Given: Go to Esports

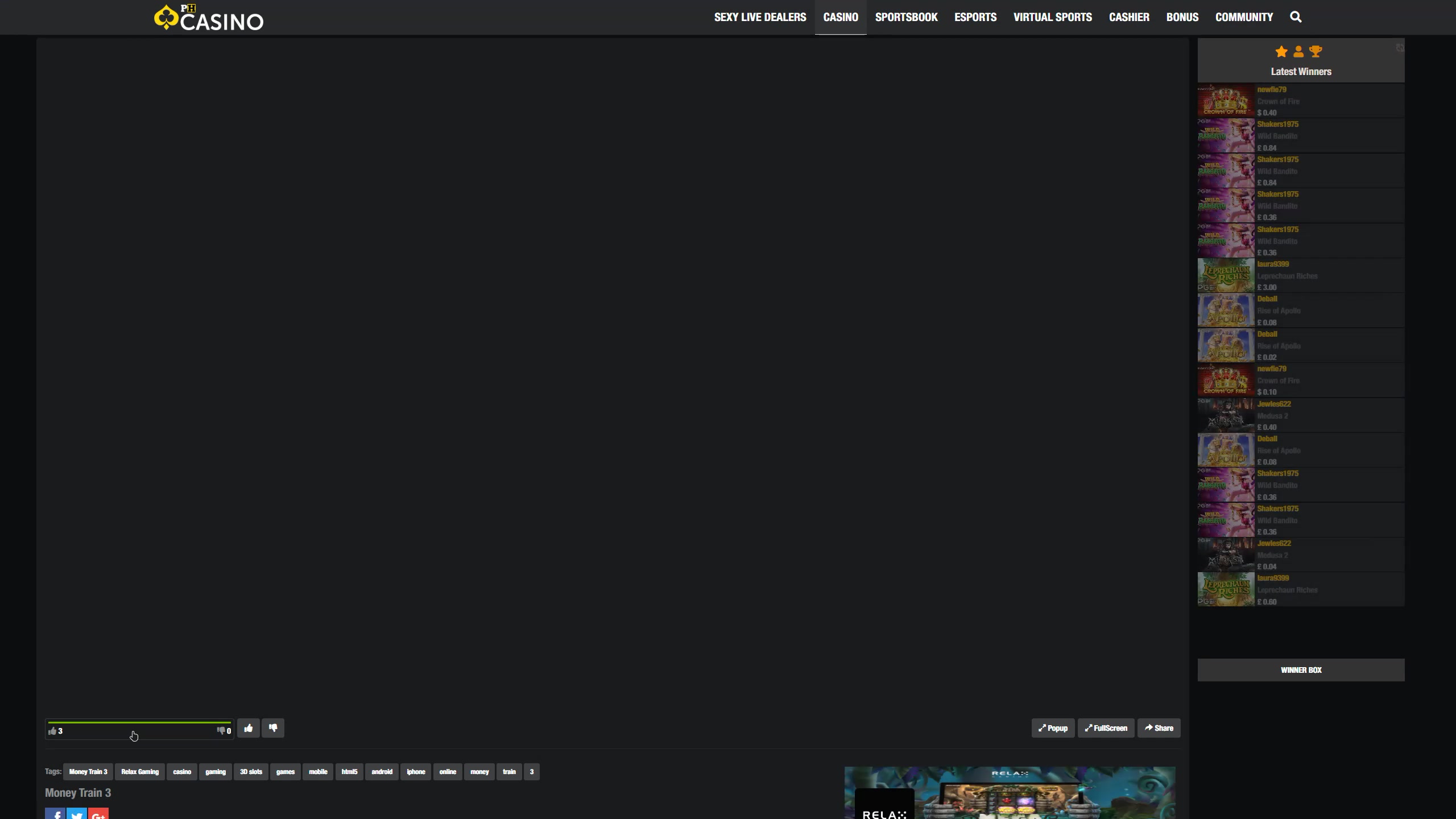Looking at the screenshot, I should tap(975, 17).
